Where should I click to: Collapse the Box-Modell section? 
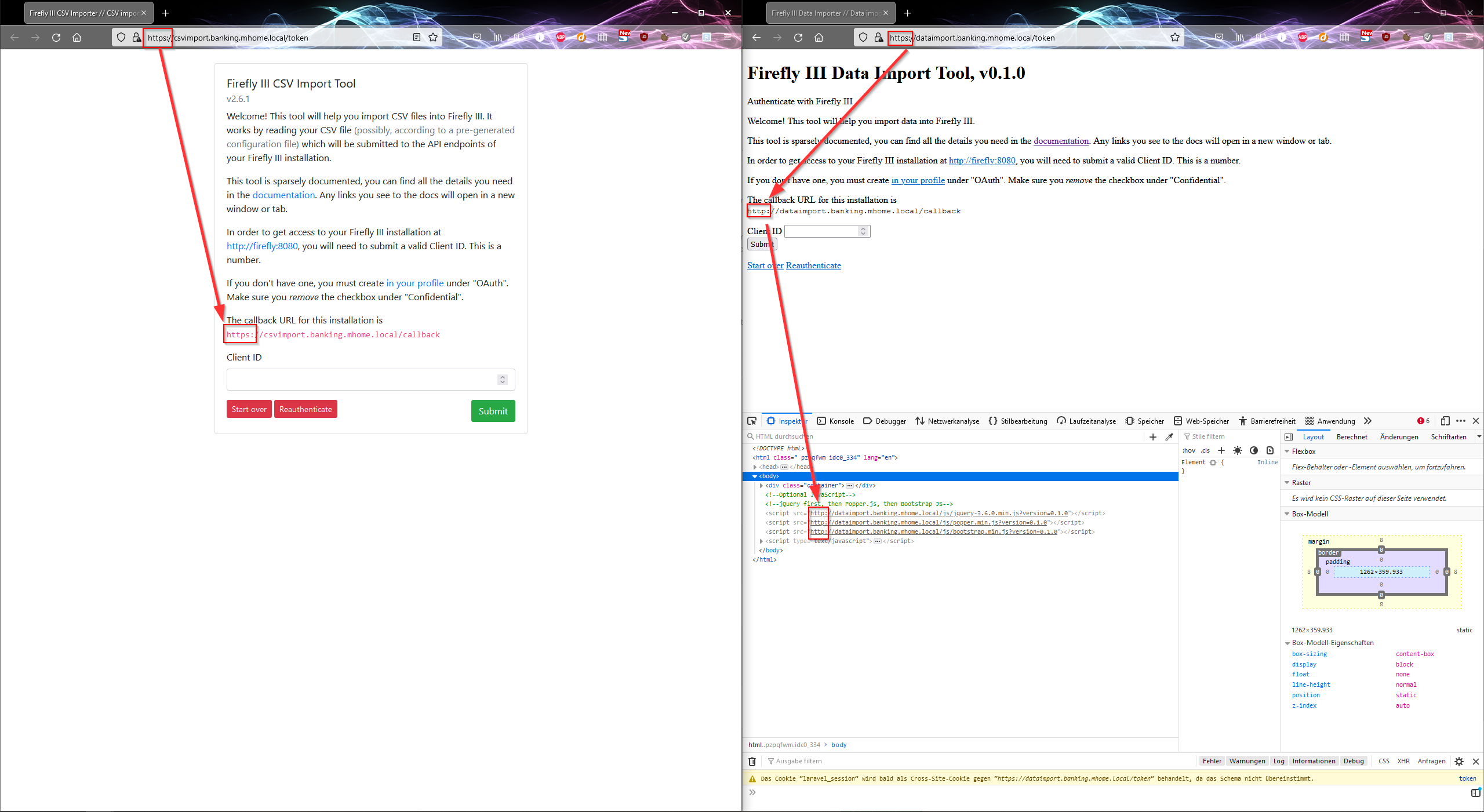click(x=1287, y=514)
